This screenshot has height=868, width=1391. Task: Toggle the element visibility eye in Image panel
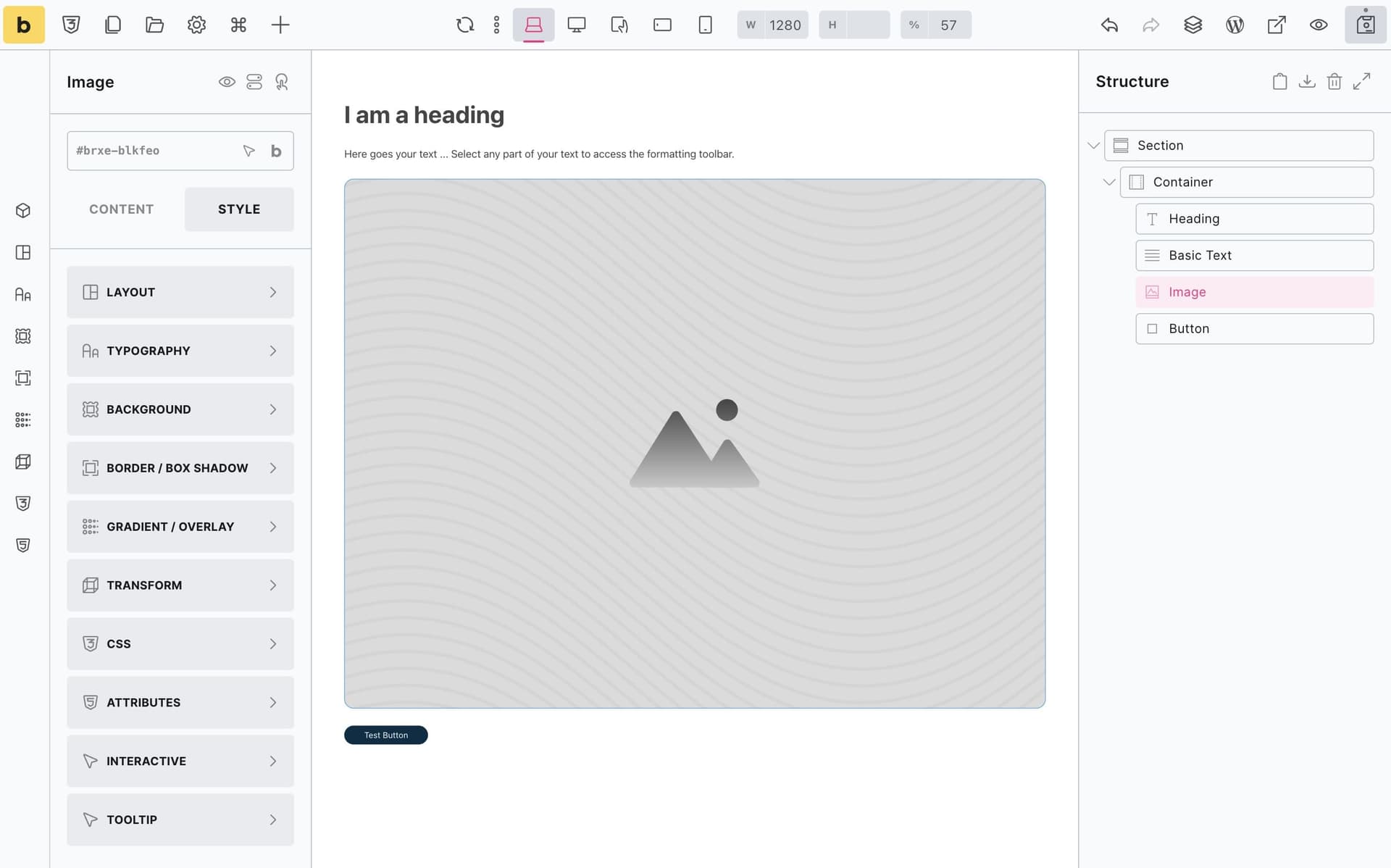[227, 82]
